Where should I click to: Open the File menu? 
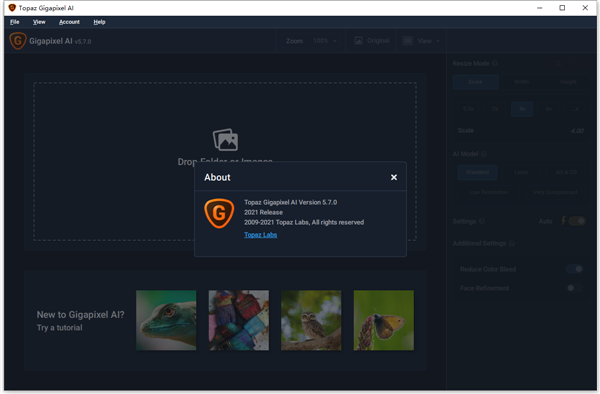point(15,22)
